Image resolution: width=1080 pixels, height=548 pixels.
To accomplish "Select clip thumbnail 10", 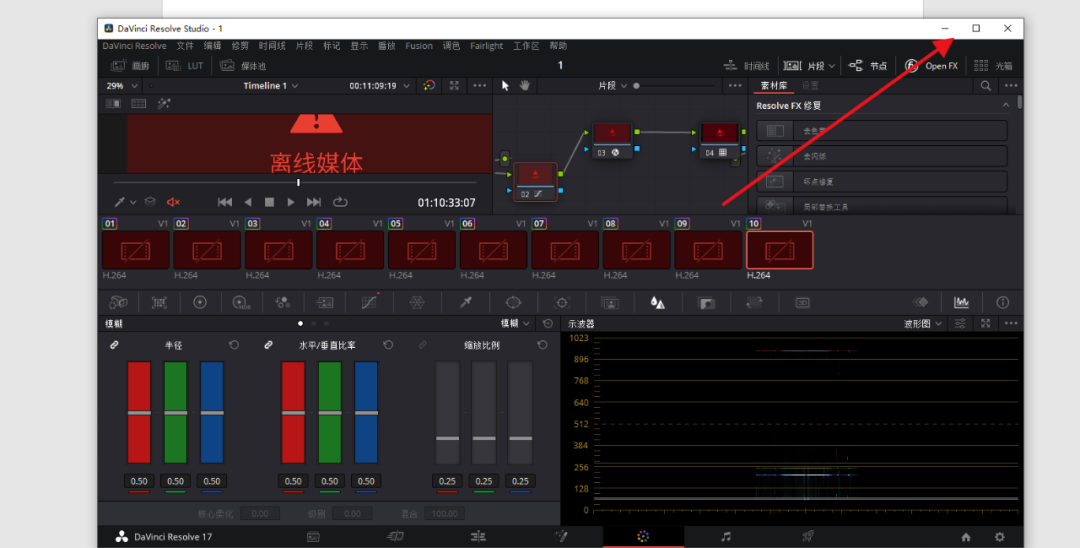I will [x=780, y=250].
